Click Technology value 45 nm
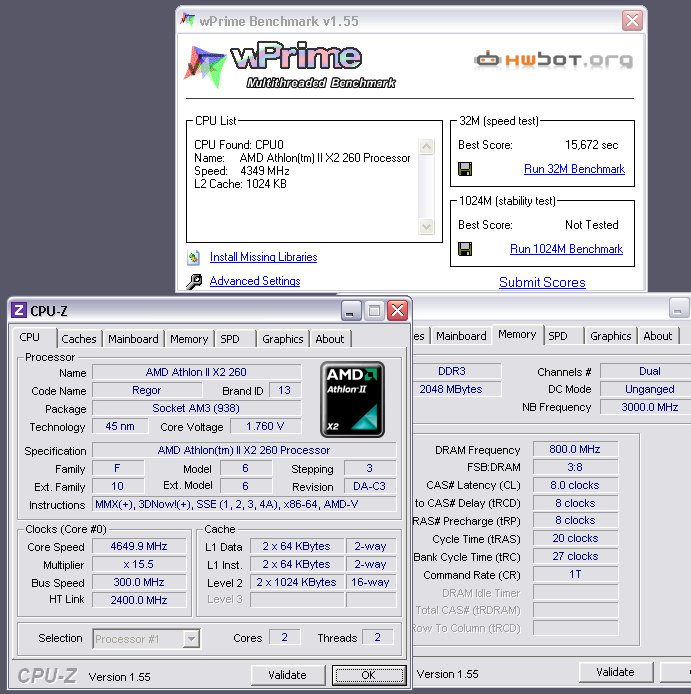The height and width of the screenshot is (694, 691). tap(120, 426)
